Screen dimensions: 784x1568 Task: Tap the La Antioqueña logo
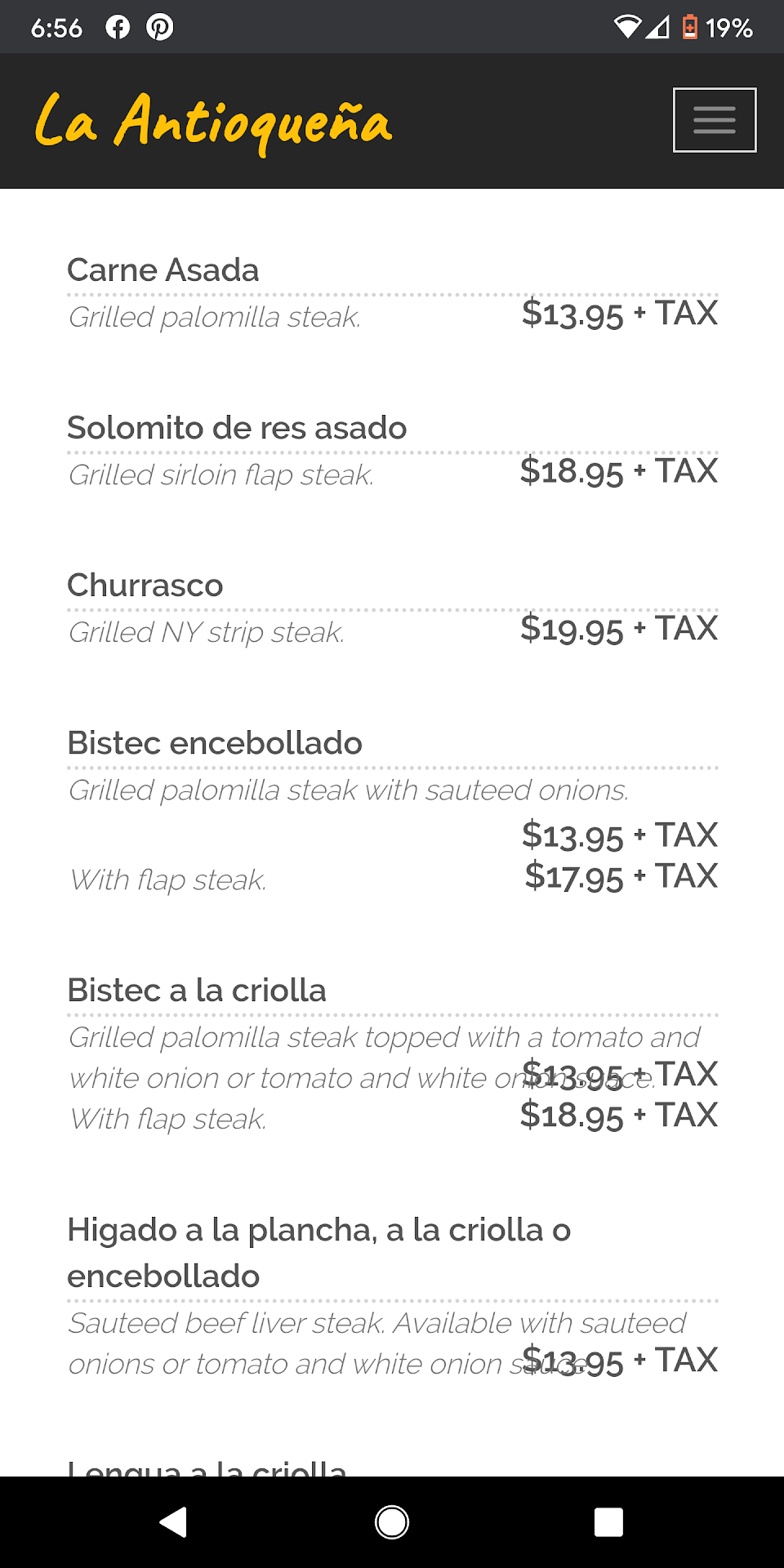[213, 122]
